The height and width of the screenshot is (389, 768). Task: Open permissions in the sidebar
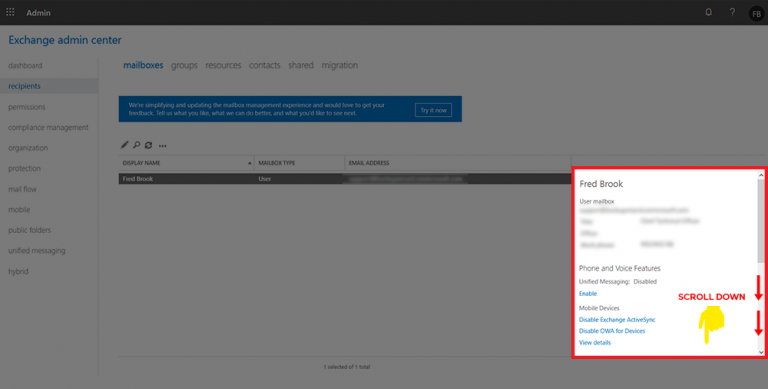pyautogui.click(x=26, y=107)
